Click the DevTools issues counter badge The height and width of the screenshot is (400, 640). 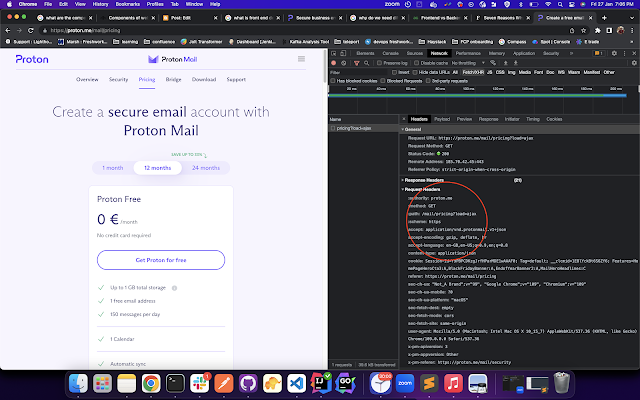pos(598,53)
